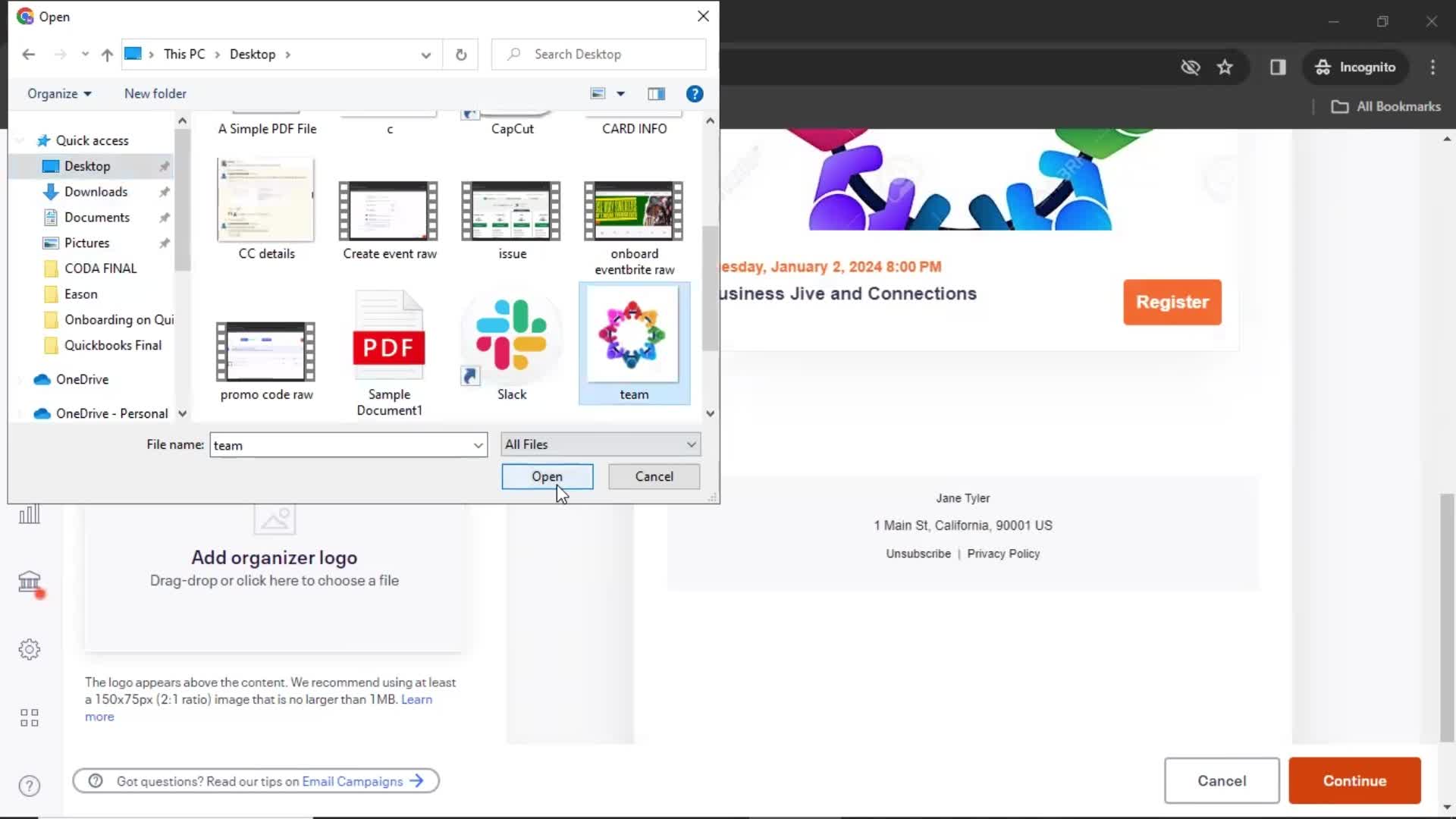Select the issue video file

(512, 220)
